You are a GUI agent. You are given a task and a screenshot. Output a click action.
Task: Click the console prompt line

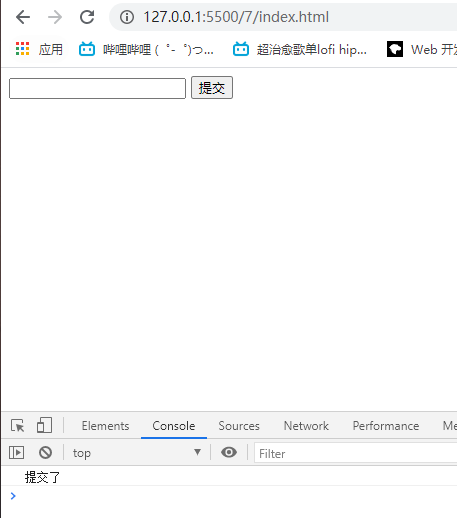click(x=229, y=496)
